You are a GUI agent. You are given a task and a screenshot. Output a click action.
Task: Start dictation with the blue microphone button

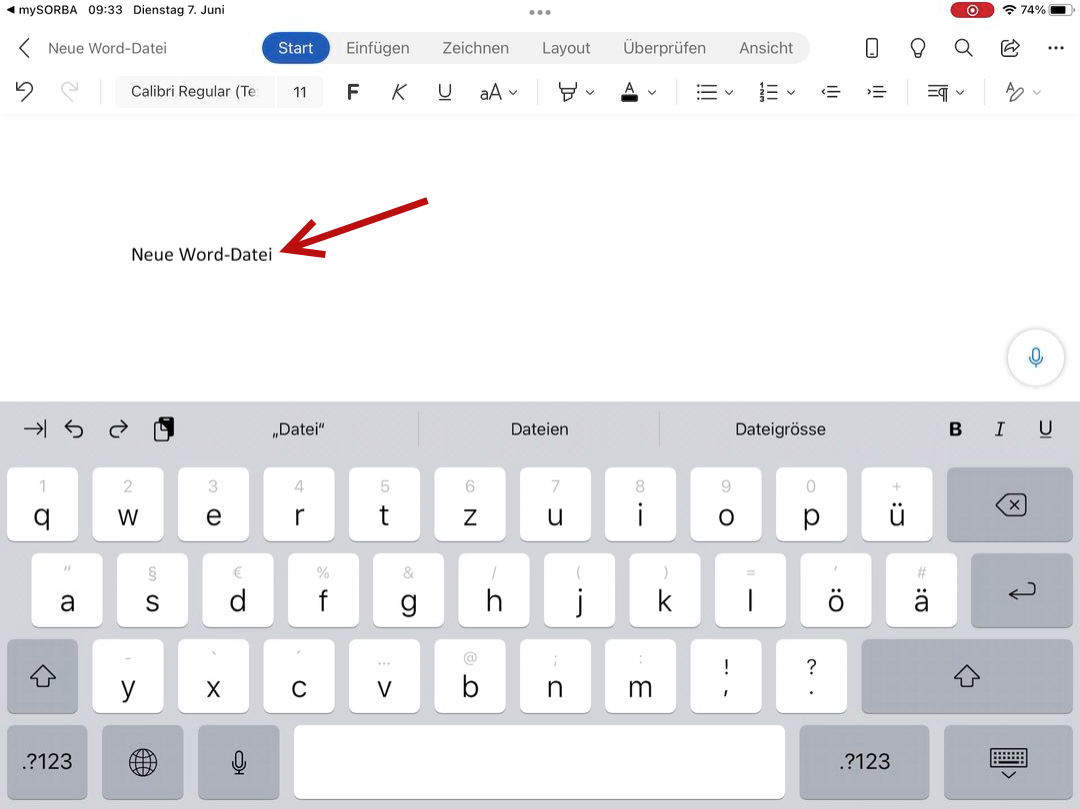pos(1036,357)
